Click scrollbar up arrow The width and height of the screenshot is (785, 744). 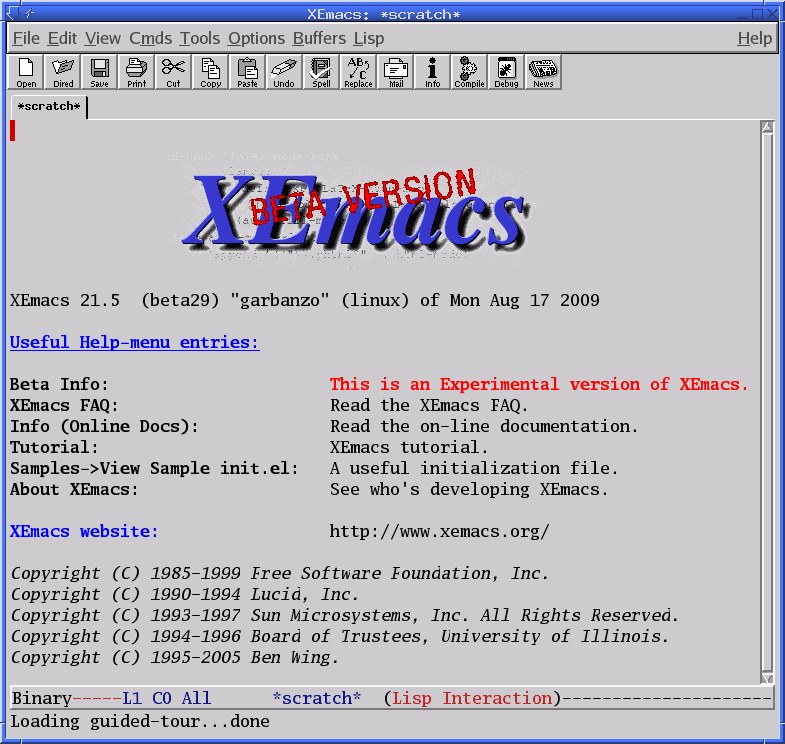(x=767, y=127)
